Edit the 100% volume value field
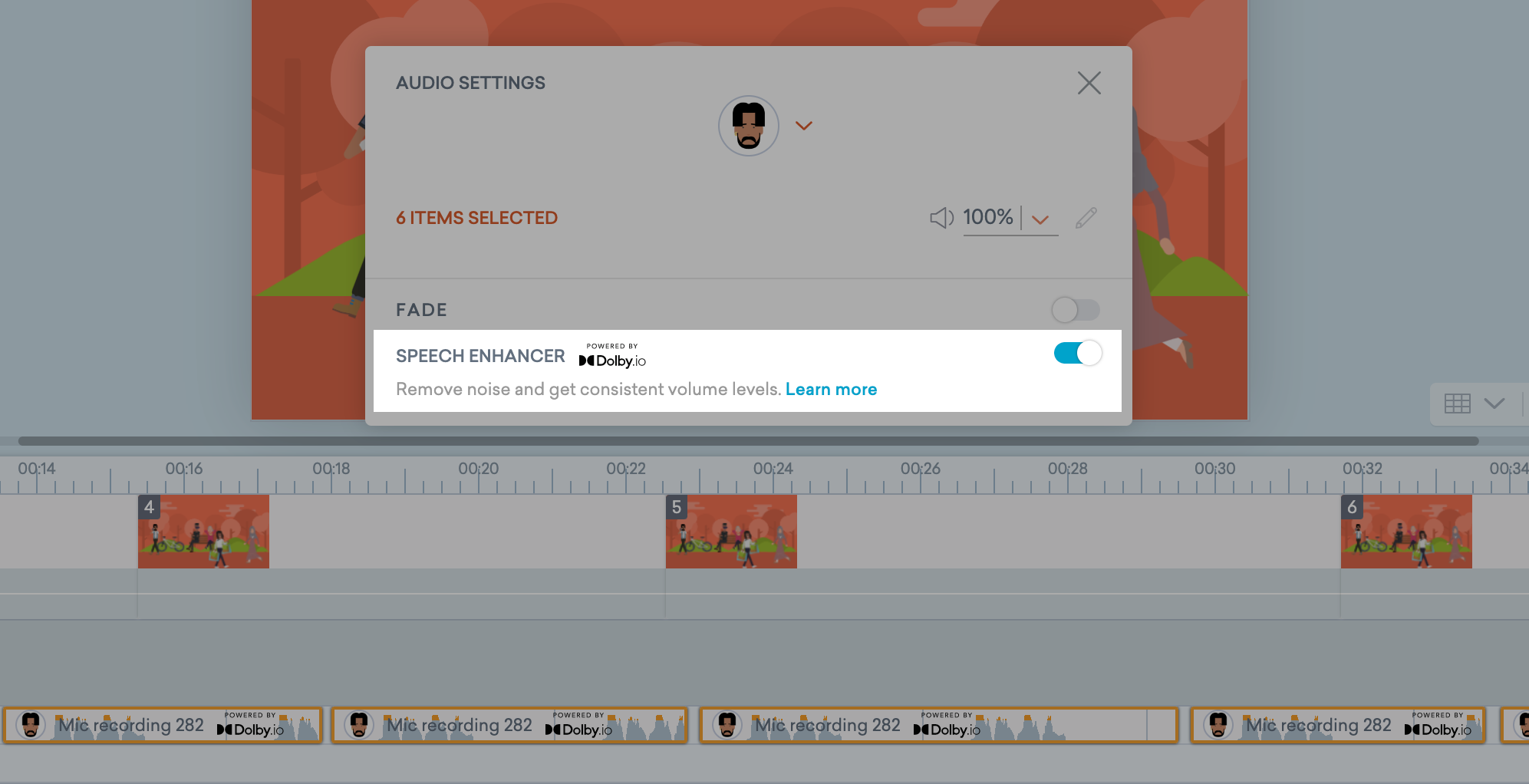This screenshot has height=784, width=1529. (988, 218)
